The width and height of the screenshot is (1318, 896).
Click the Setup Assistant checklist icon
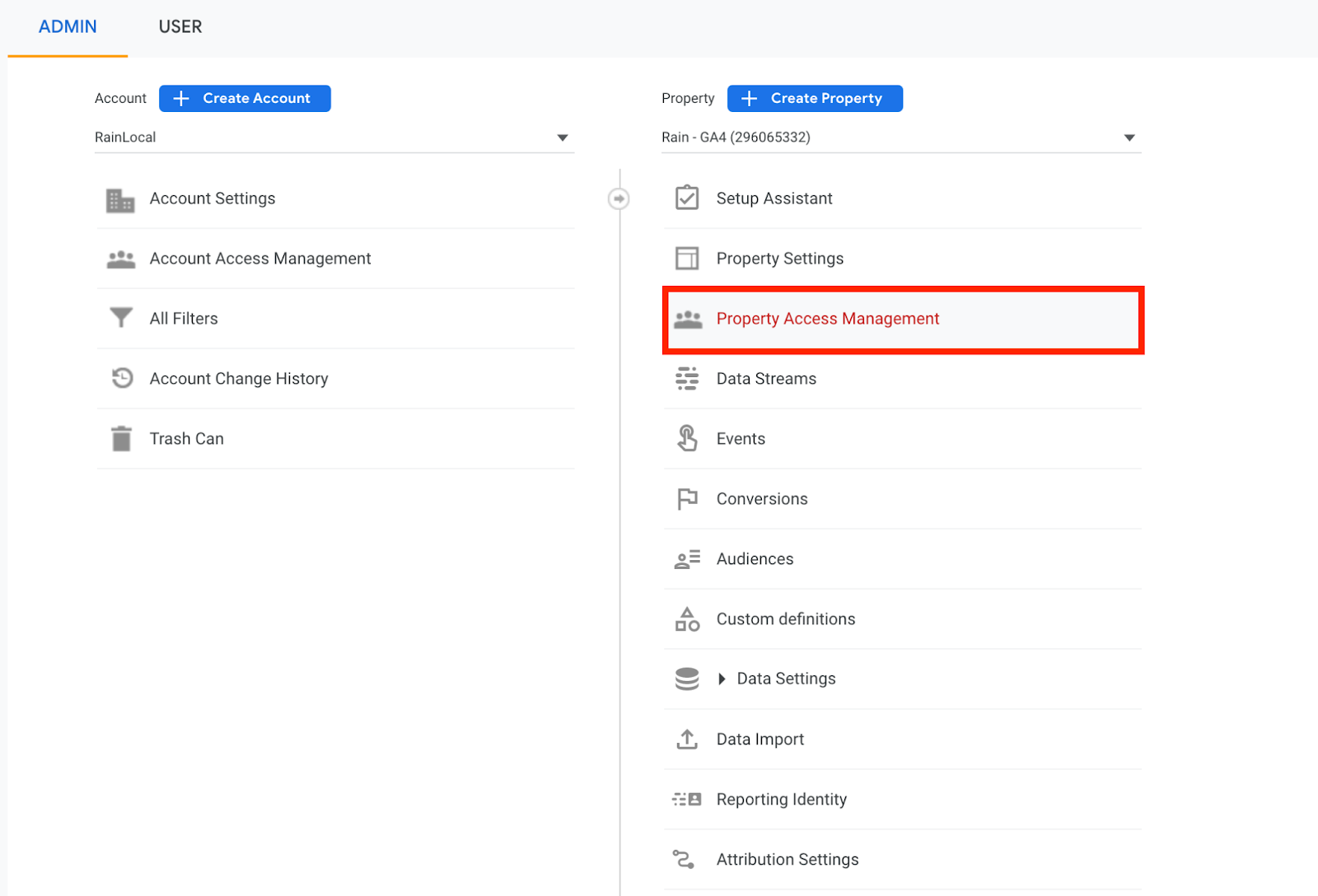coord(687,198)
